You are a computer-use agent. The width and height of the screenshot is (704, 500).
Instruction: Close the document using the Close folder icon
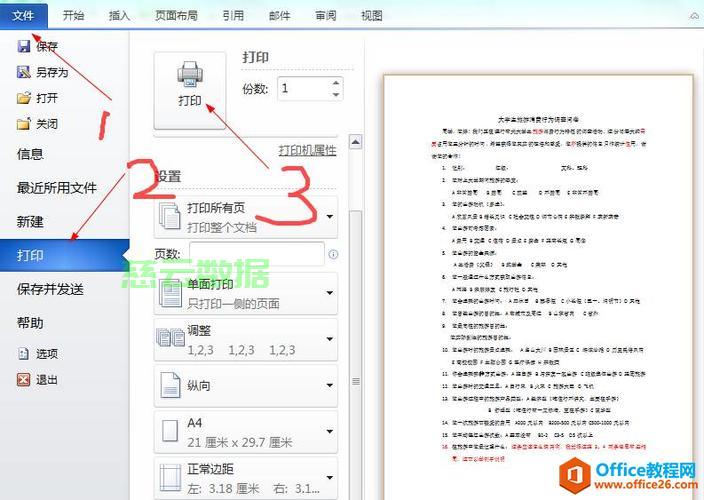pos(24,124)
